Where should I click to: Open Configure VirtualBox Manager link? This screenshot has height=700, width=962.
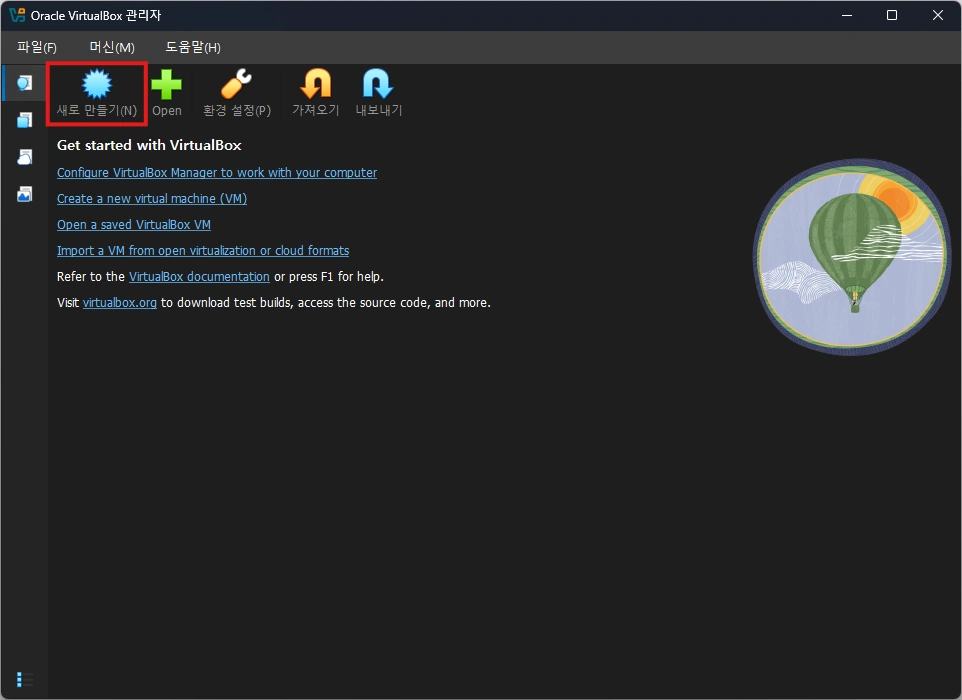(x=217, y=173)
